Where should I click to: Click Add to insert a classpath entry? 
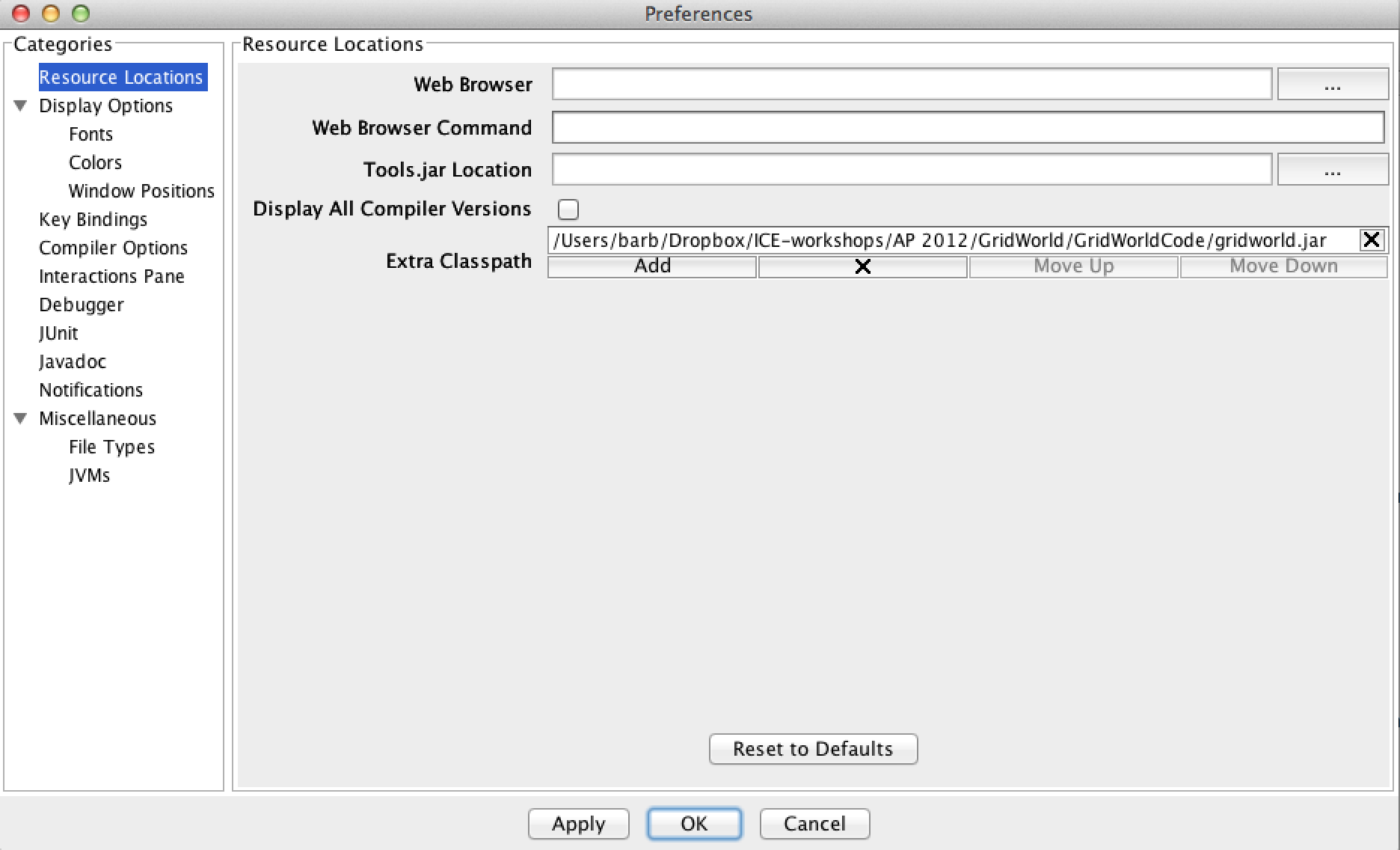pyautogui.click(x=651, y=266)
